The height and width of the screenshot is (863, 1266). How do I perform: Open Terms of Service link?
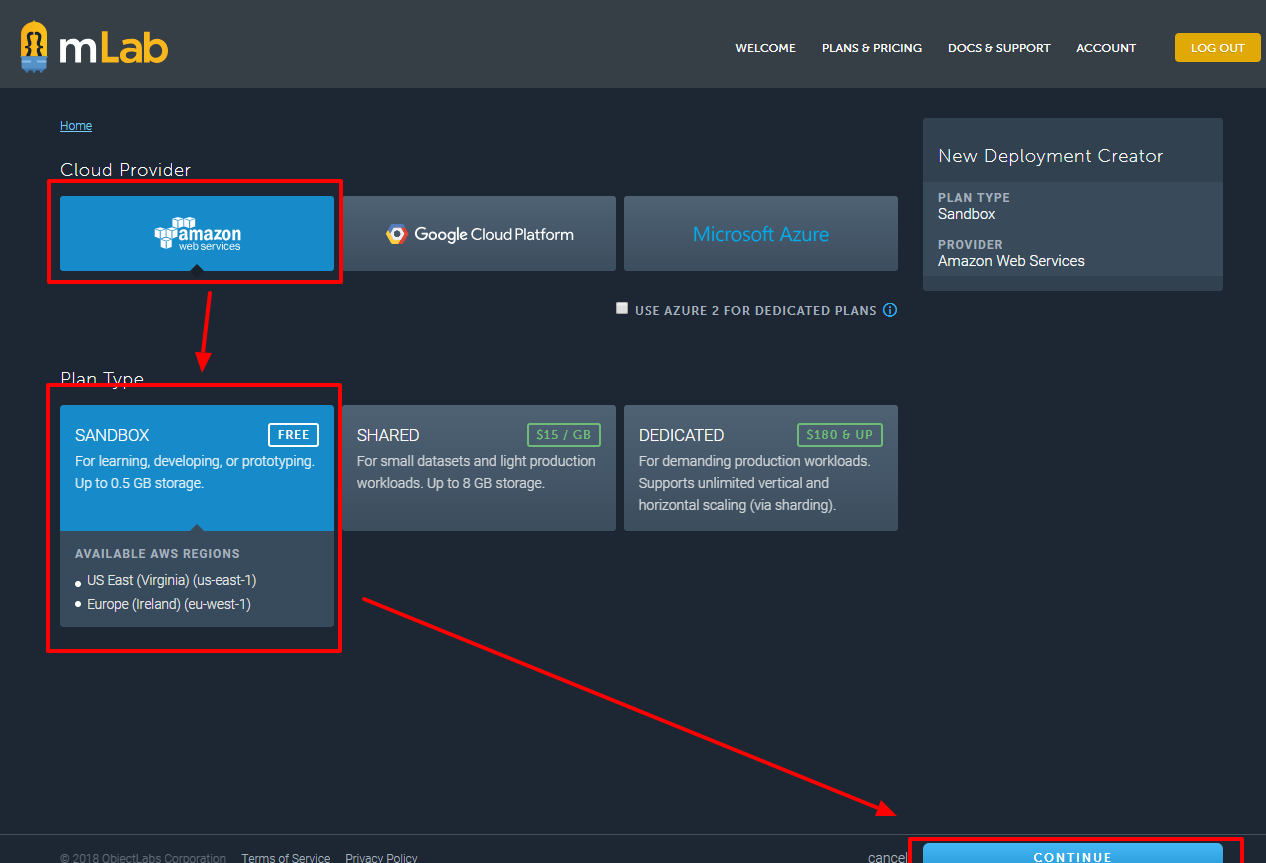click(x=286, y=858)
